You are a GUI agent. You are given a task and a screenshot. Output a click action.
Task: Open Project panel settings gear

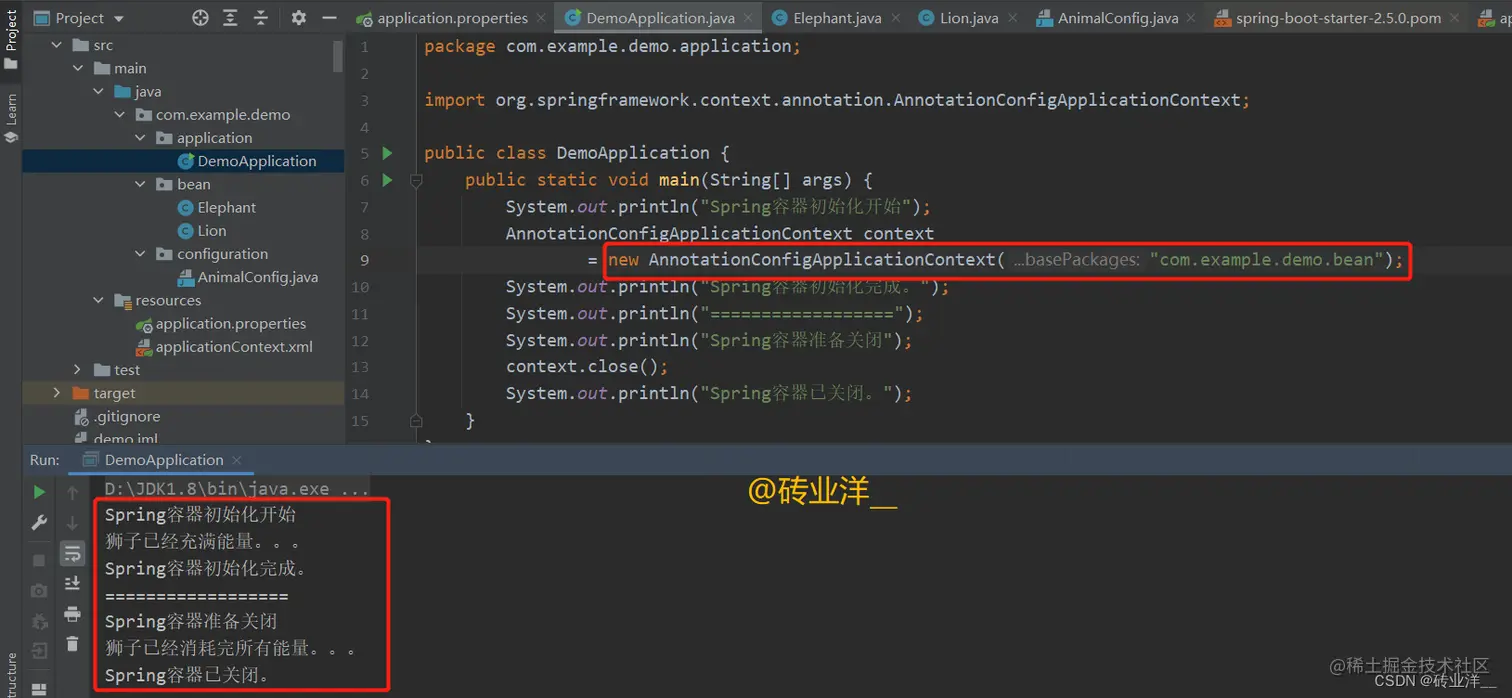click(x=298, y=18)
